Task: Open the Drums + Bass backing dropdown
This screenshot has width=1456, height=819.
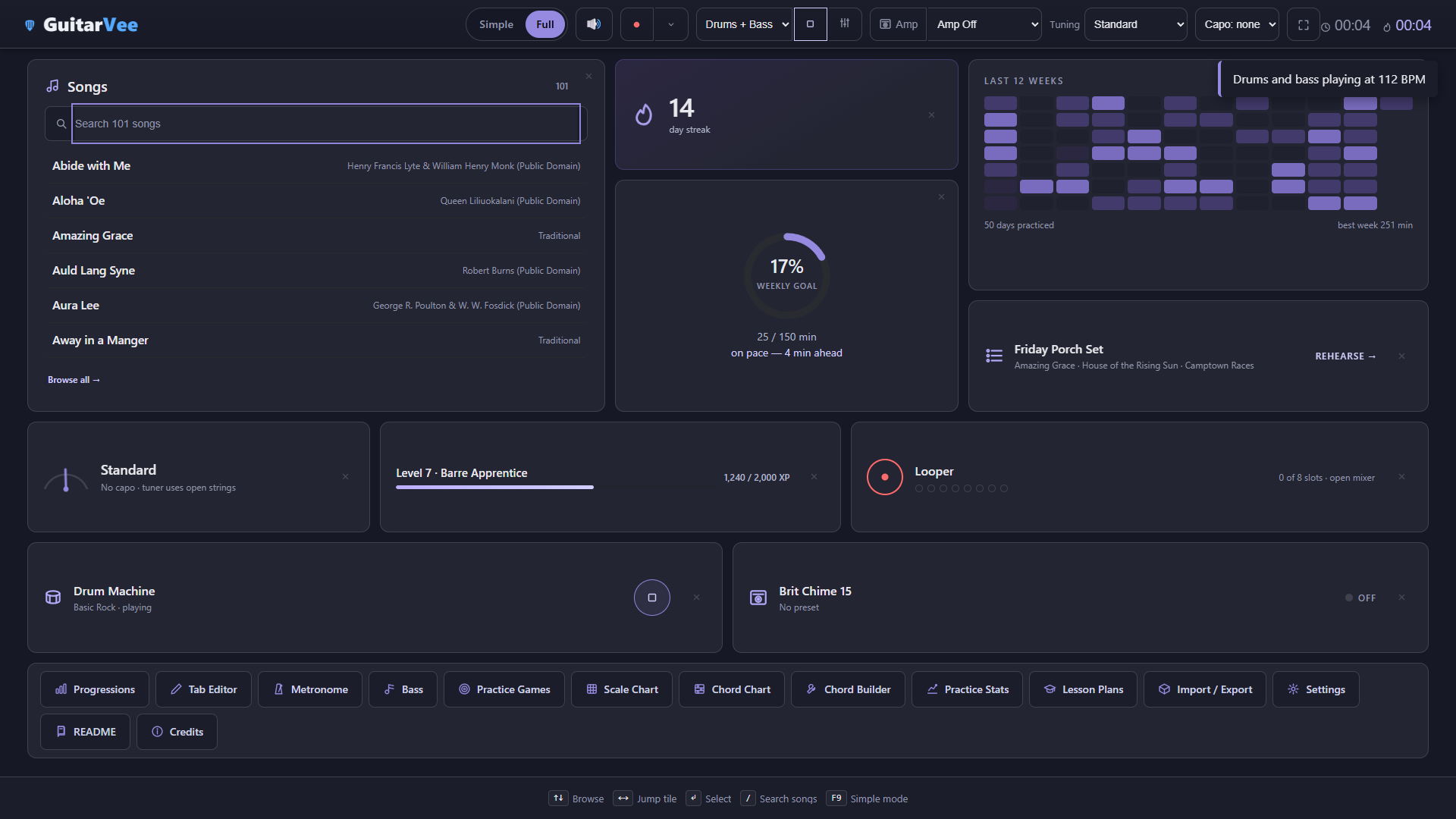Action: 745,24
